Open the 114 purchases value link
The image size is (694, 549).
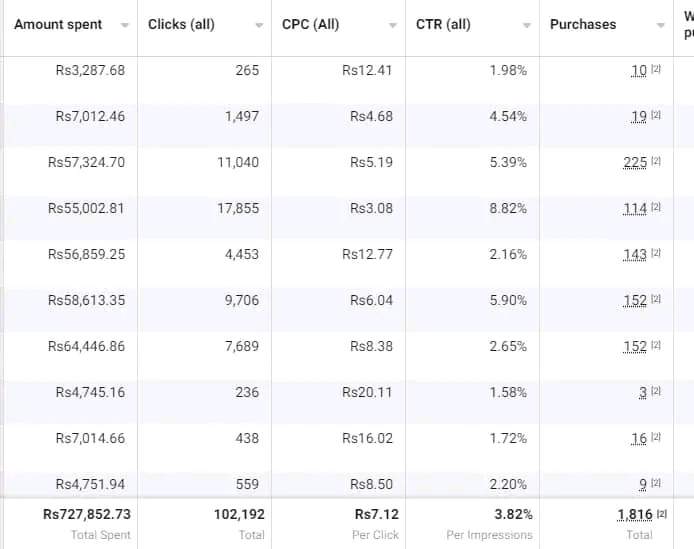click(634, 208)
